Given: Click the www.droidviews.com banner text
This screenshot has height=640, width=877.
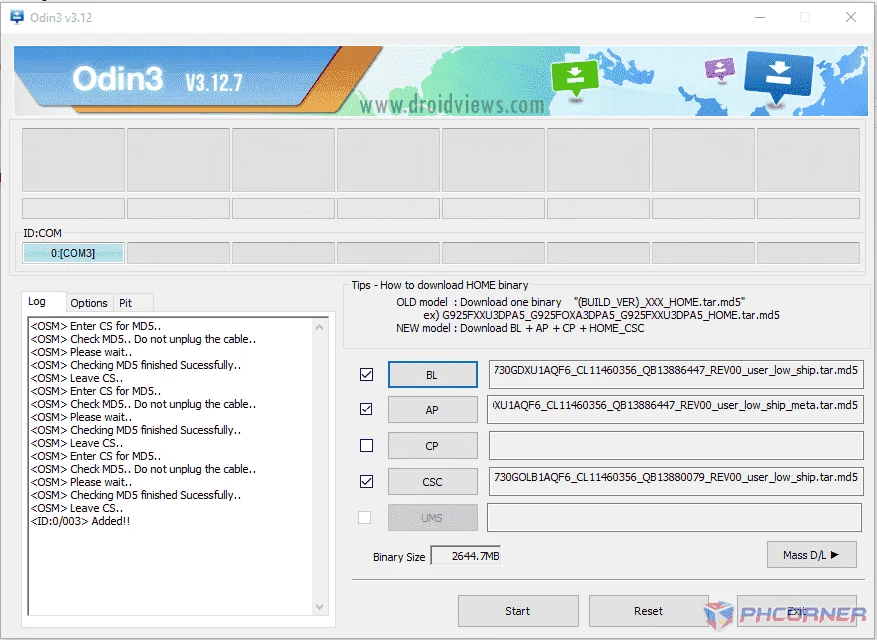Looking at the screenshot, I should [452, 105].
